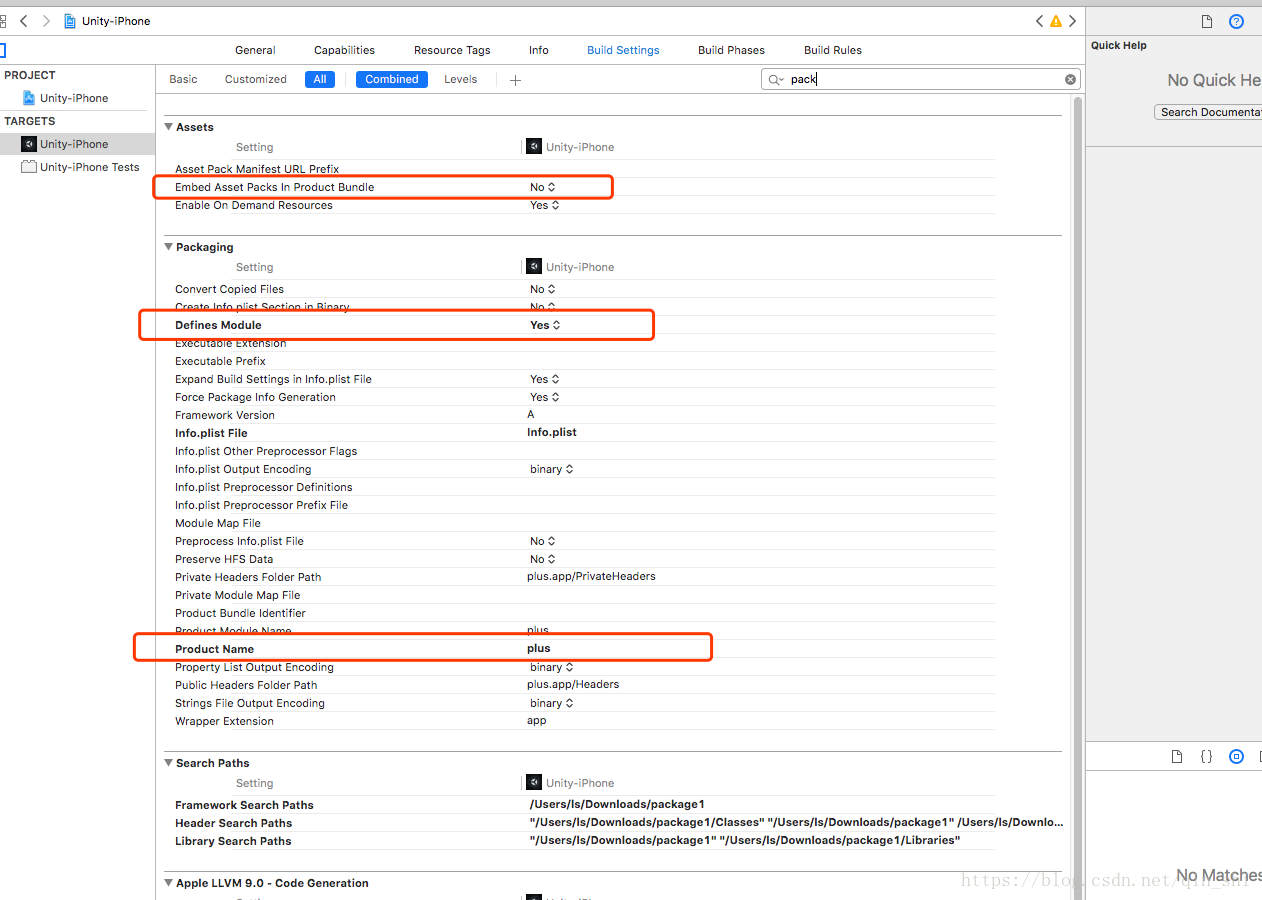Open the Build Rules tab

[x=832, y=50]
